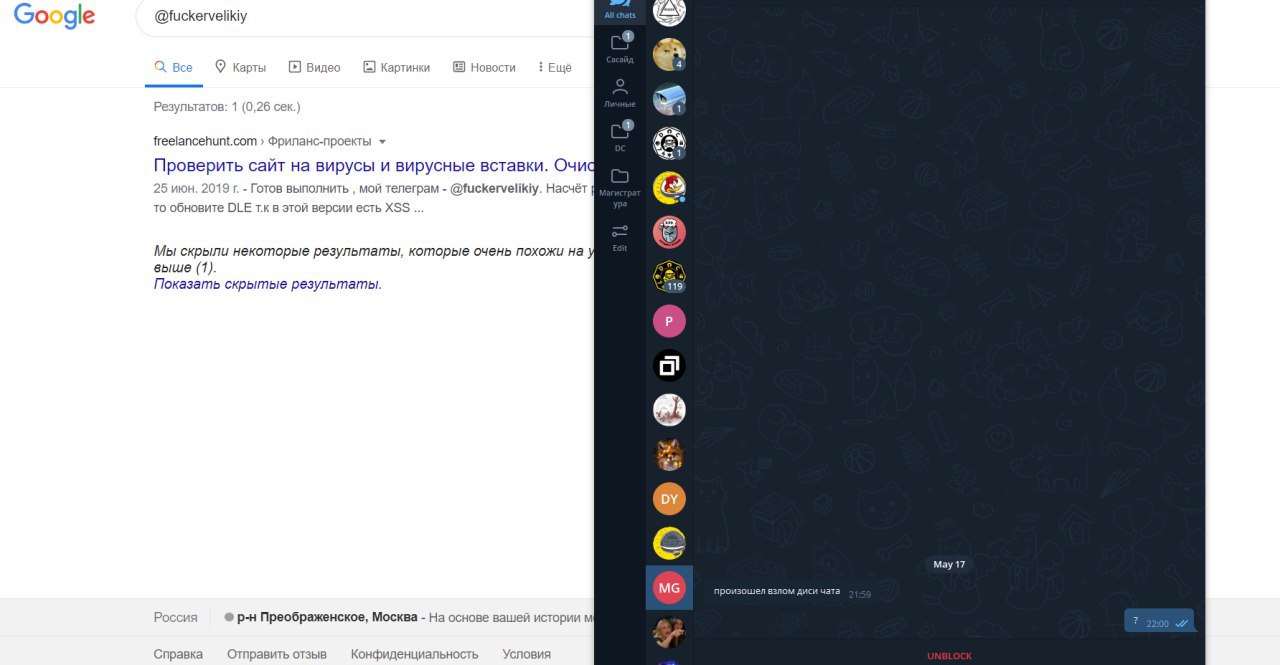Click the Справка footer link

pyautogui.click(x=178, y=654)
